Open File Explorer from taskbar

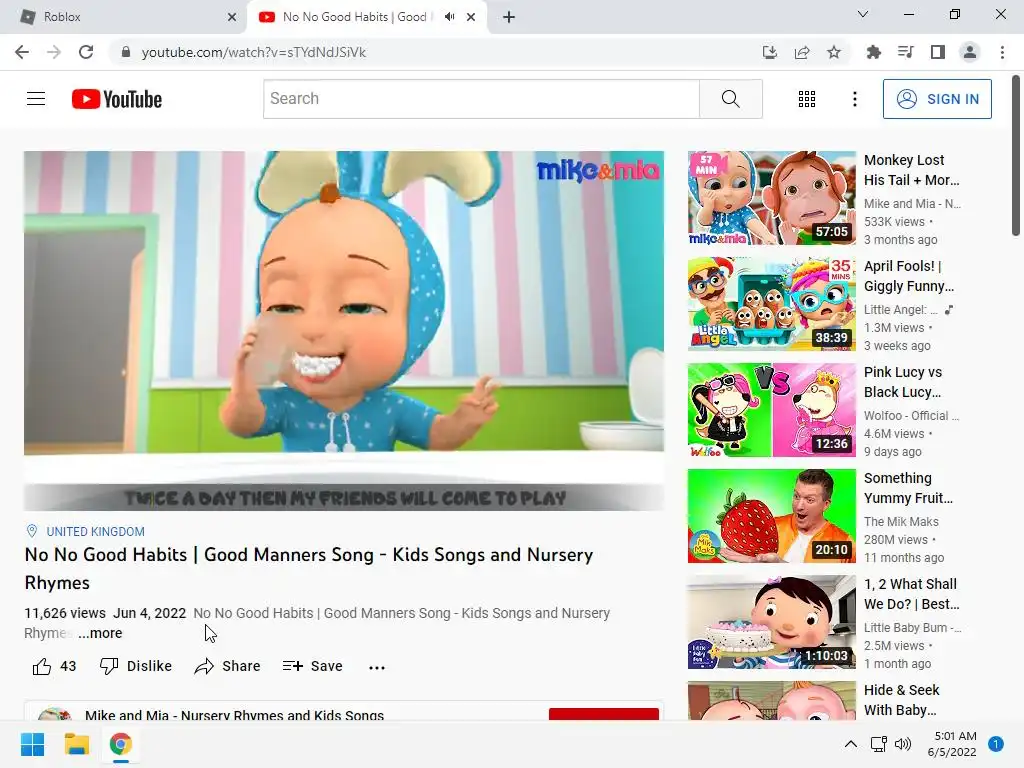tap(76, 744)
